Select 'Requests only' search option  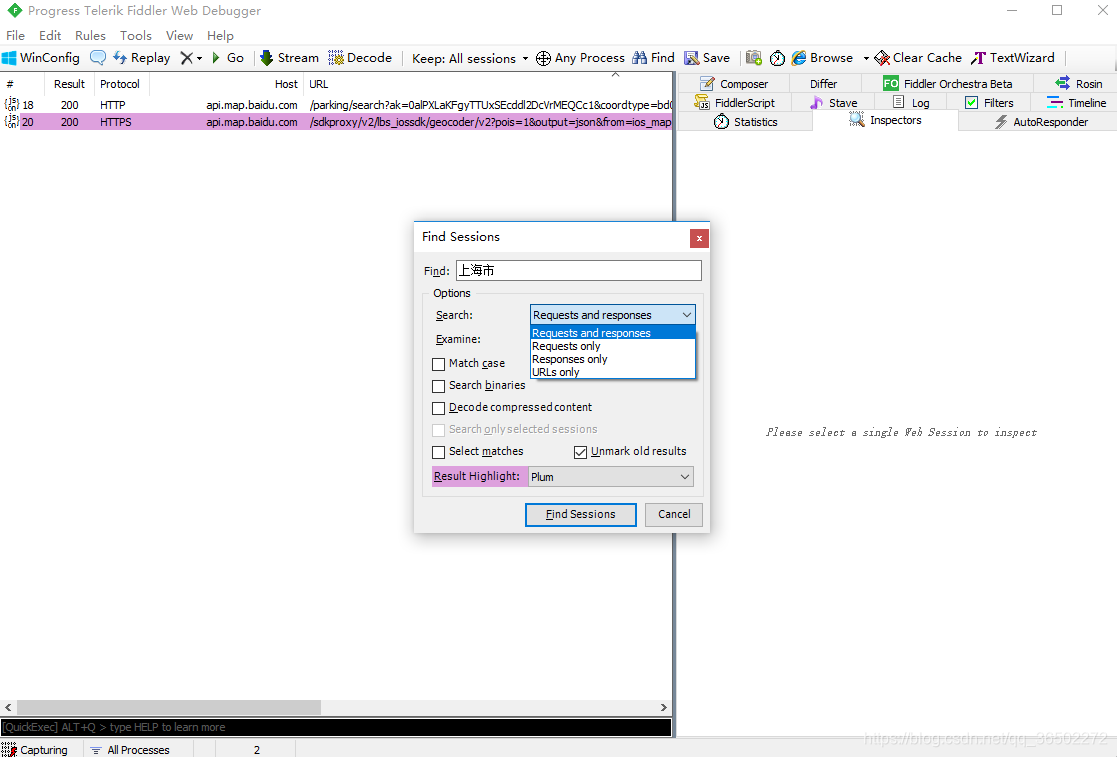click(x=613, y=346)
